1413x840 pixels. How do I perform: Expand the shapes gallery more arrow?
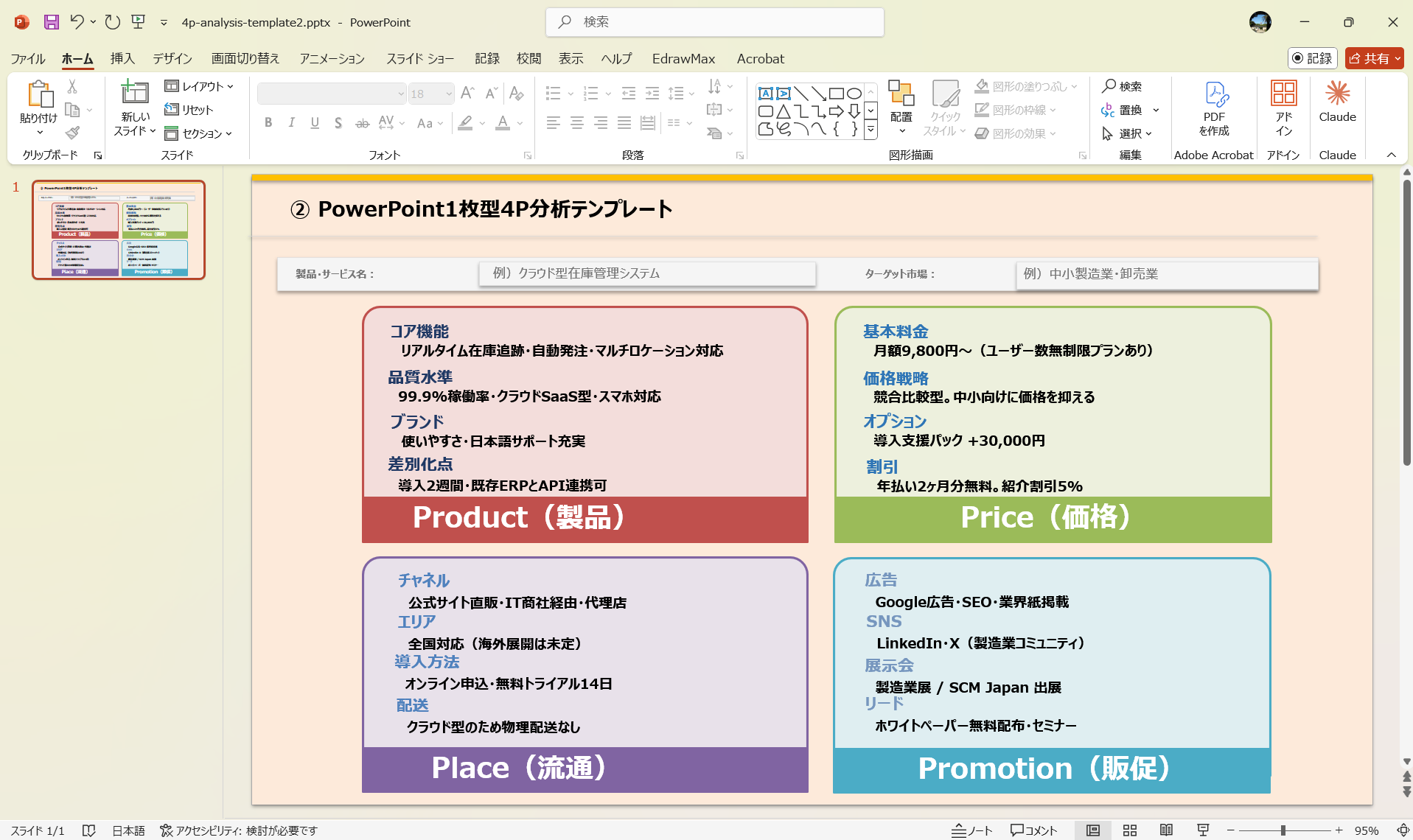871,130
